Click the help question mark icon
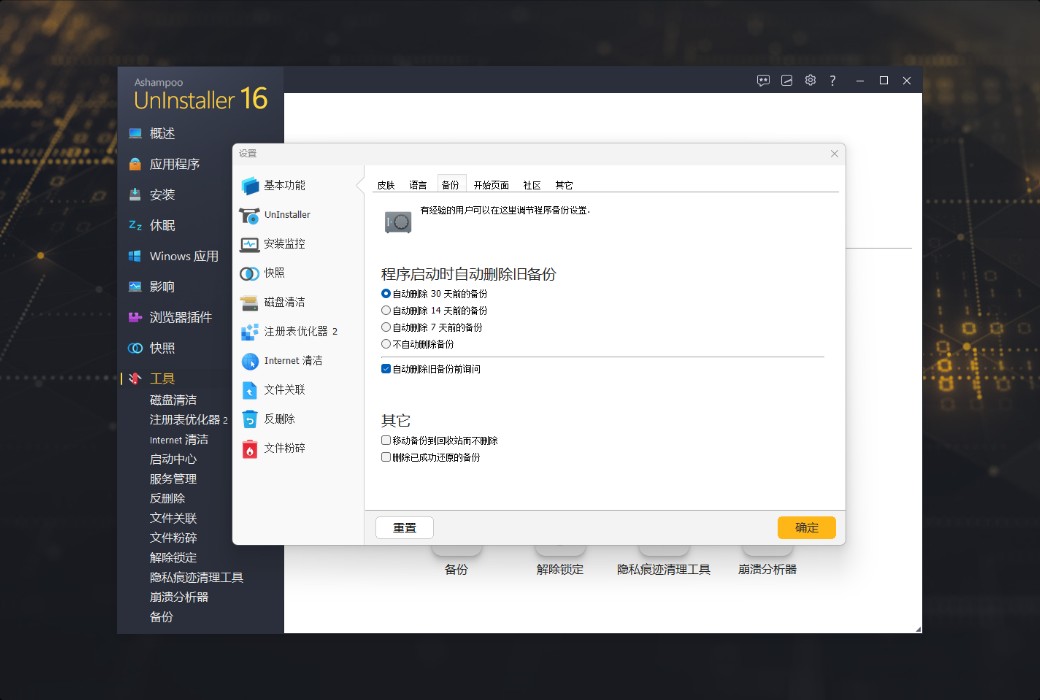The image size is (1040, 700). coord(832,80)
